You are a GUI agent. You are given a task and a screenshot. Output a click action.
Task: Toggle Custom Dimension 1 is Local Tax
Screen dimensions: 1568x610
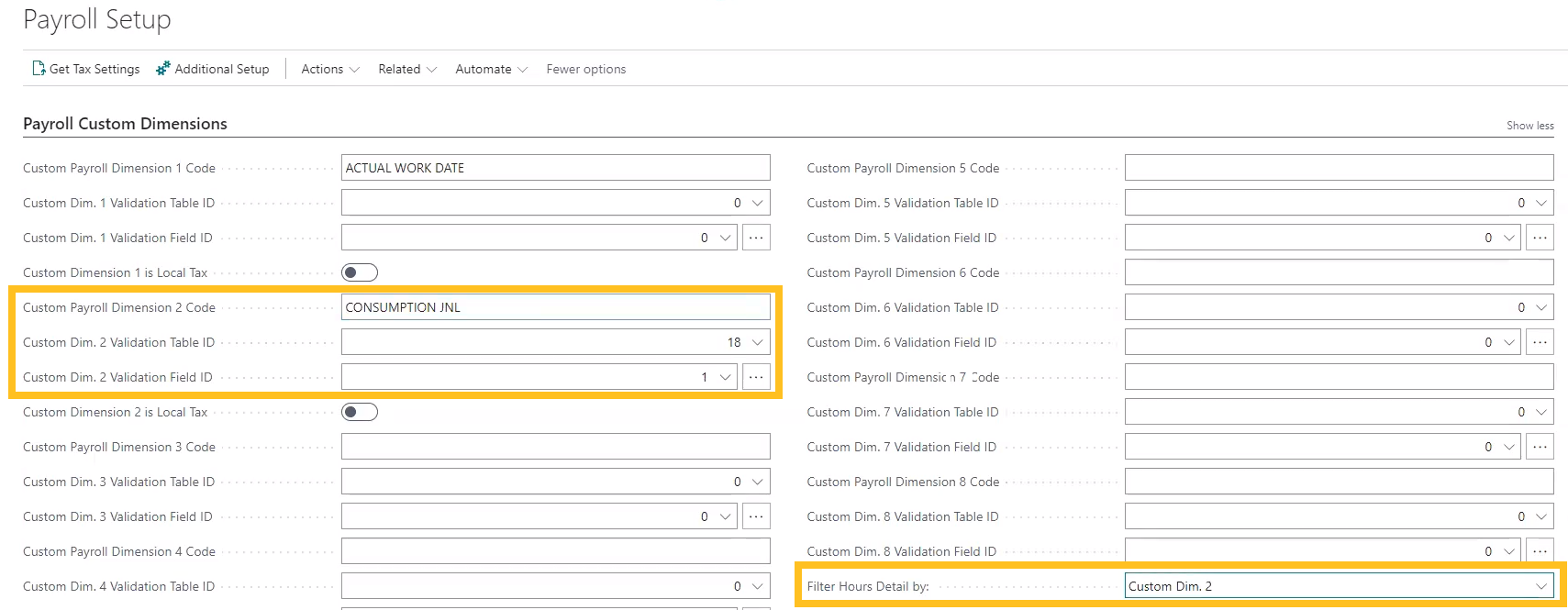(x=359, y=272)
